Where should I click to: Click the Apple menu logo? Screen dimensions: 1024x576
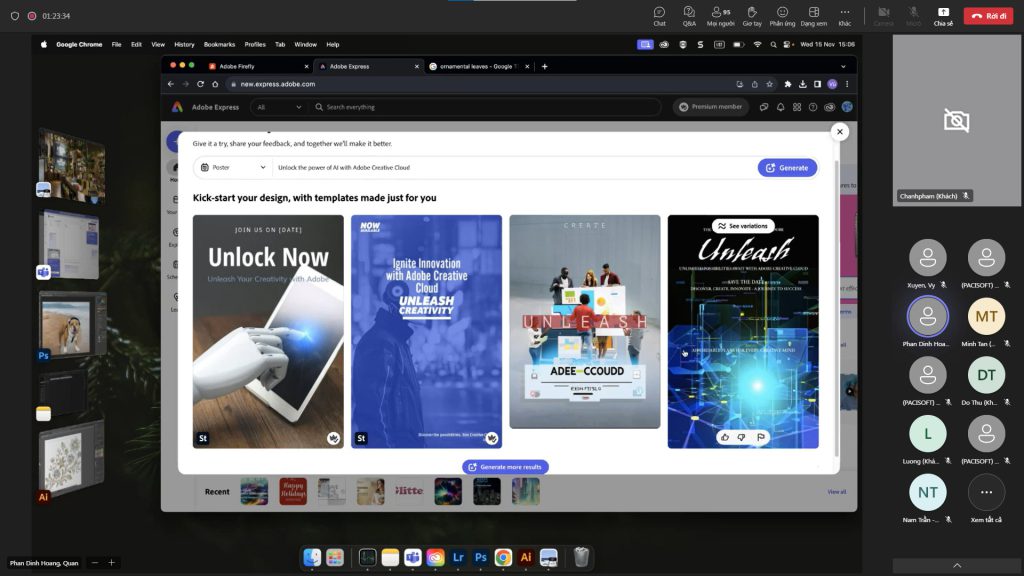click(x=44, y=44)
